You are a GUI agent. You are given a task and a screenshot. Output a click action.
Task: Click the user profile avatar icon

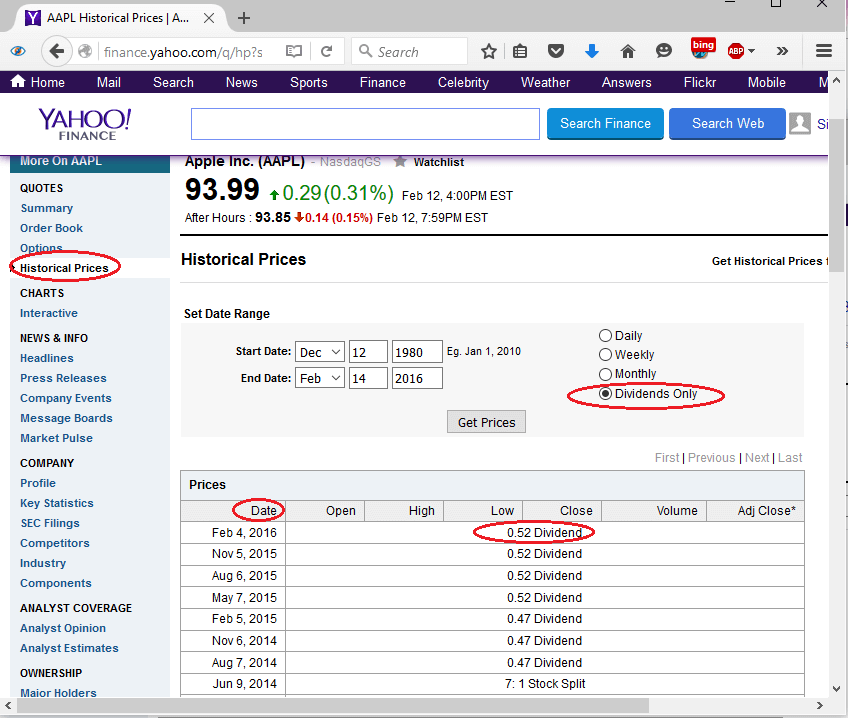pos(800,123)
